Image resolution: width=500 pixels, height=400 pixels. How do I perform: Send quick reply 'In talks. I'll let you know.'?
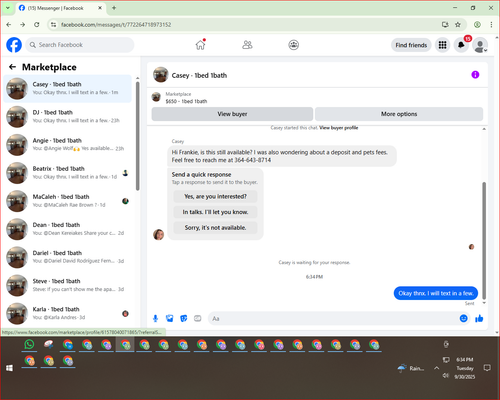pos(215,212)
